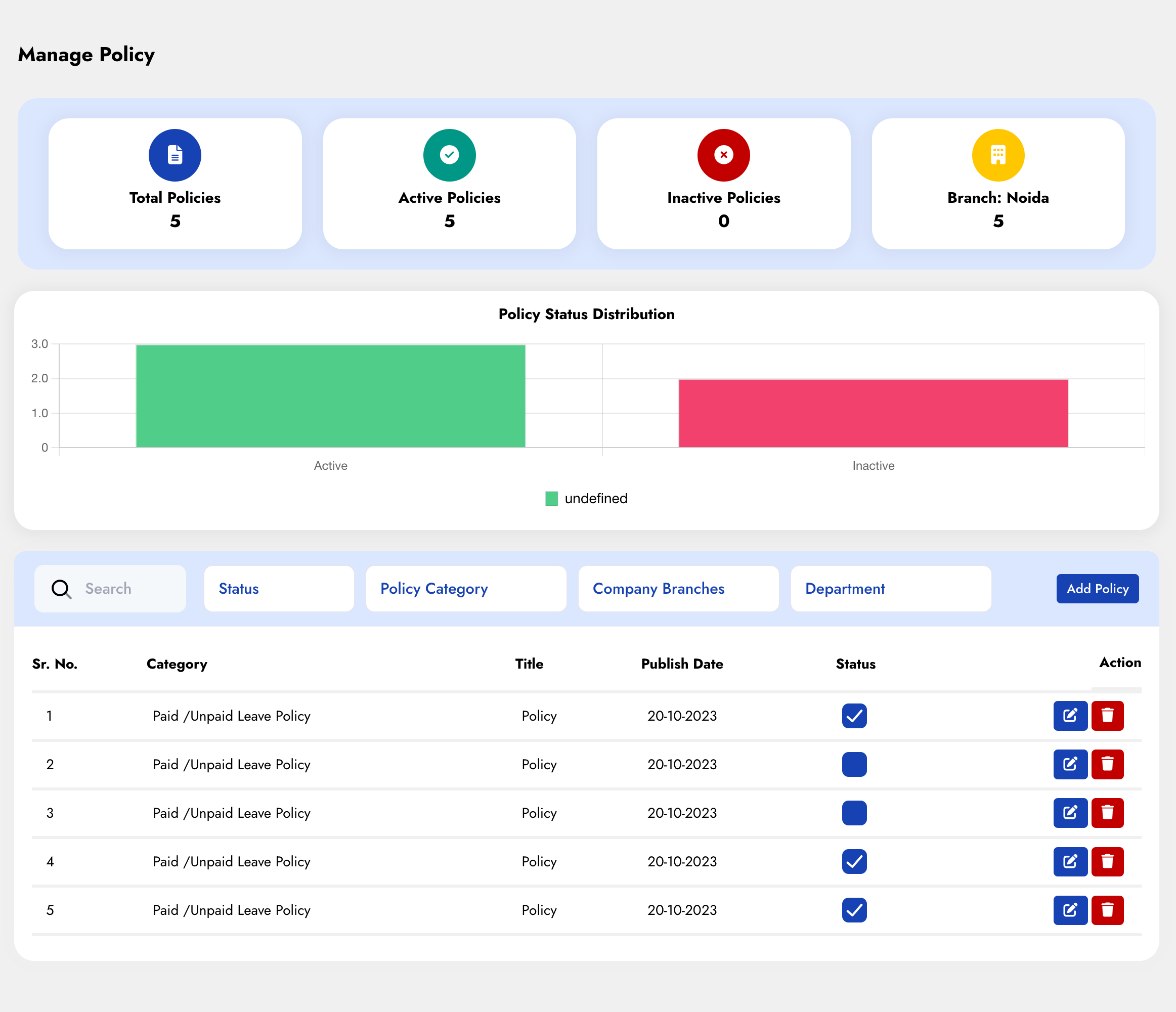Expand the Department filter dropdown
1176x1012 pixels.
891,589
